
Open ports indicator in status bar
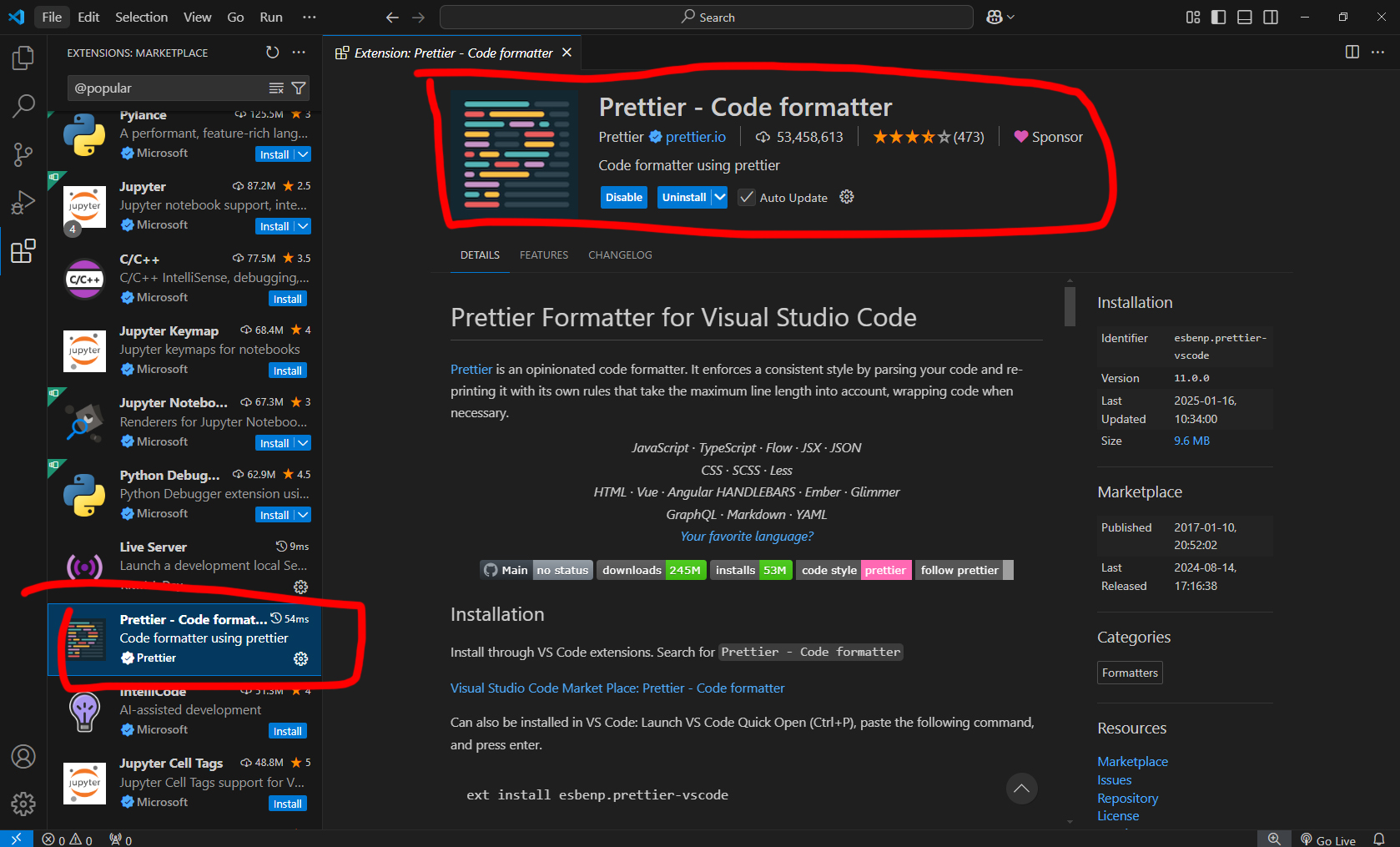(x=121, y=839)
